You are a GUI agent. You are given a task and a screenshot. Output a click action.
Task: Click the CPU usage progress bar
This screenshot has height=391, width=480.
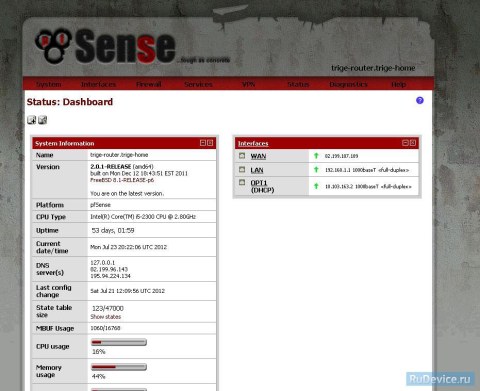119,342
